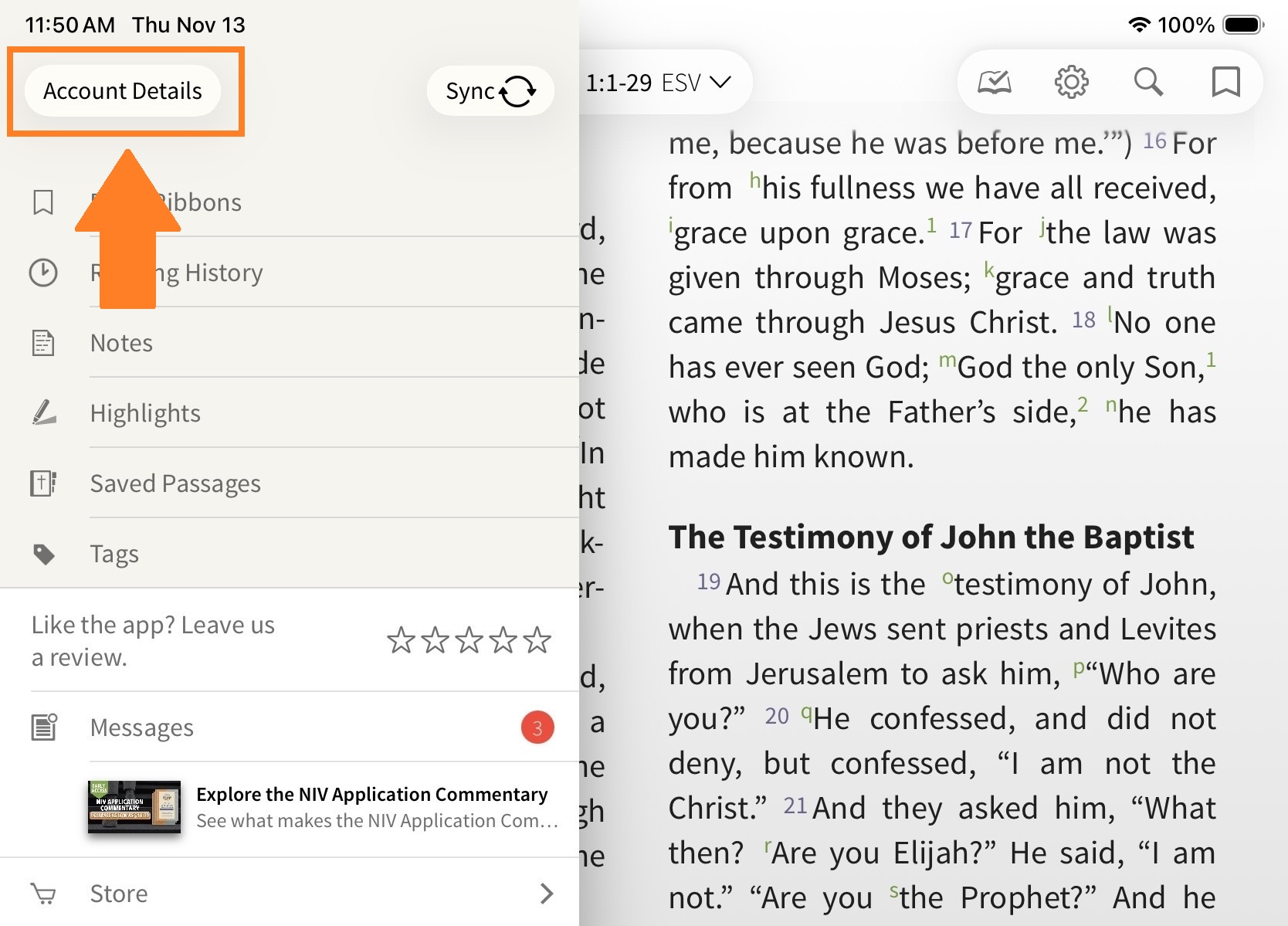Expand the Store chevron arrow

click(547, 894)
